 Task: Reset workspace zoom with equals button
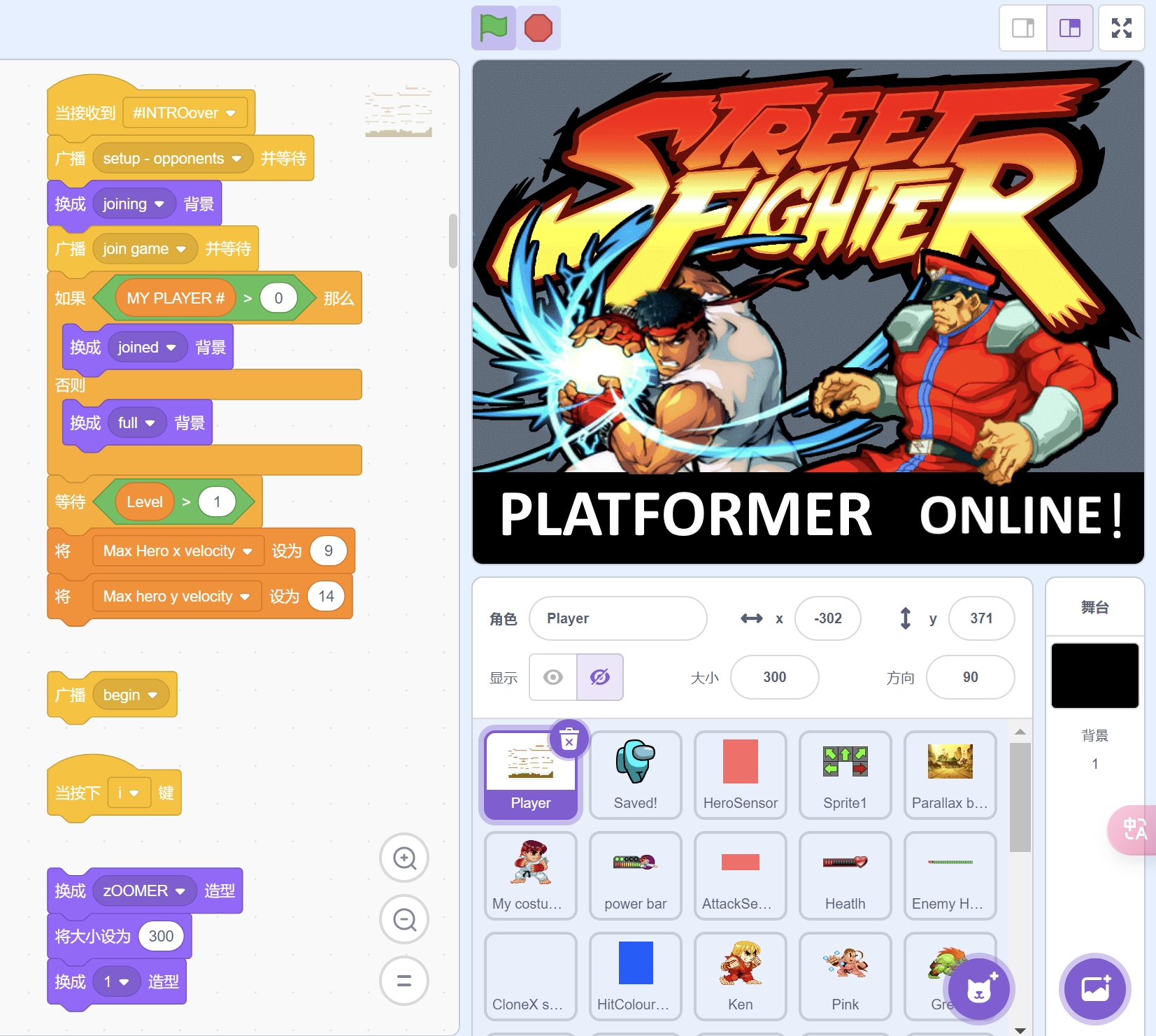(x=404, y=981)
